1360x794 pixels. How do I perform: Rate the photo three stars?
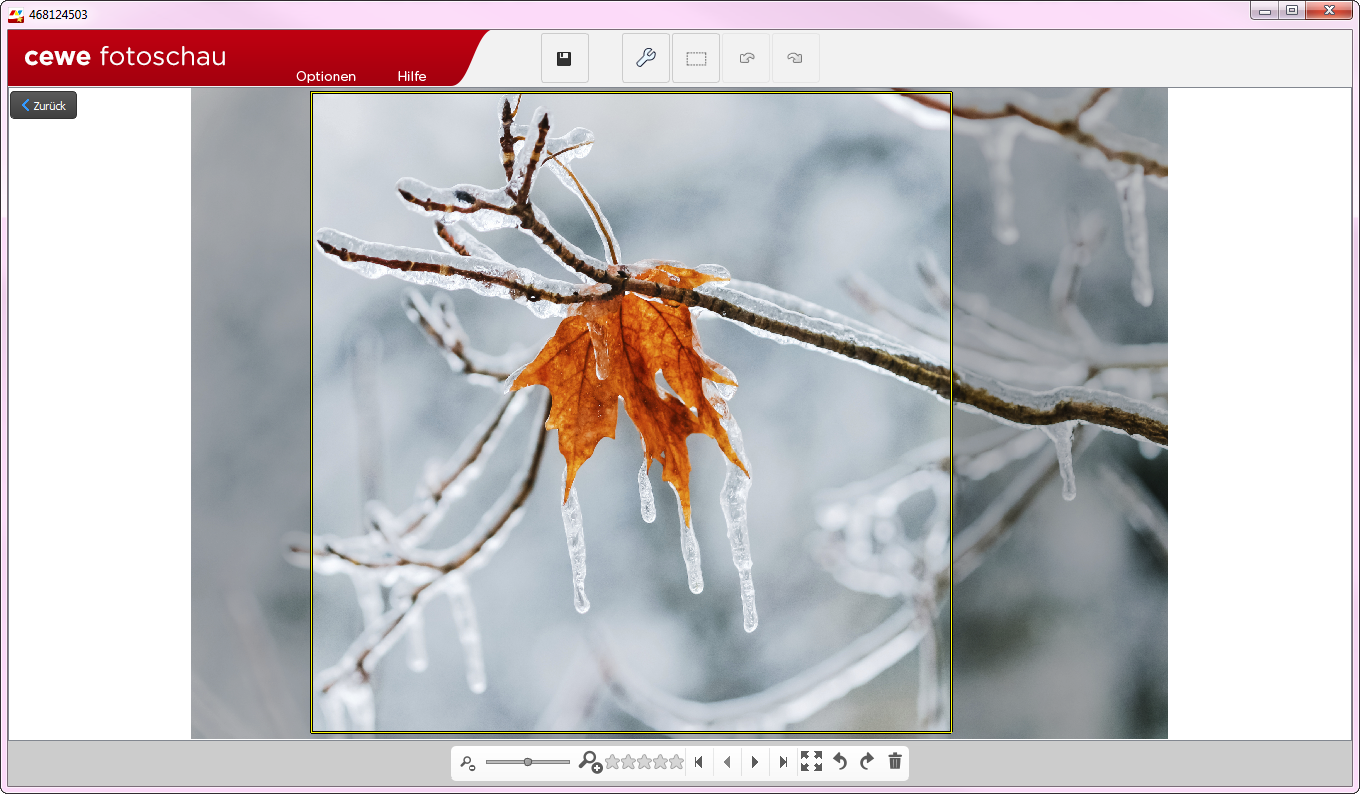(644, 762)
